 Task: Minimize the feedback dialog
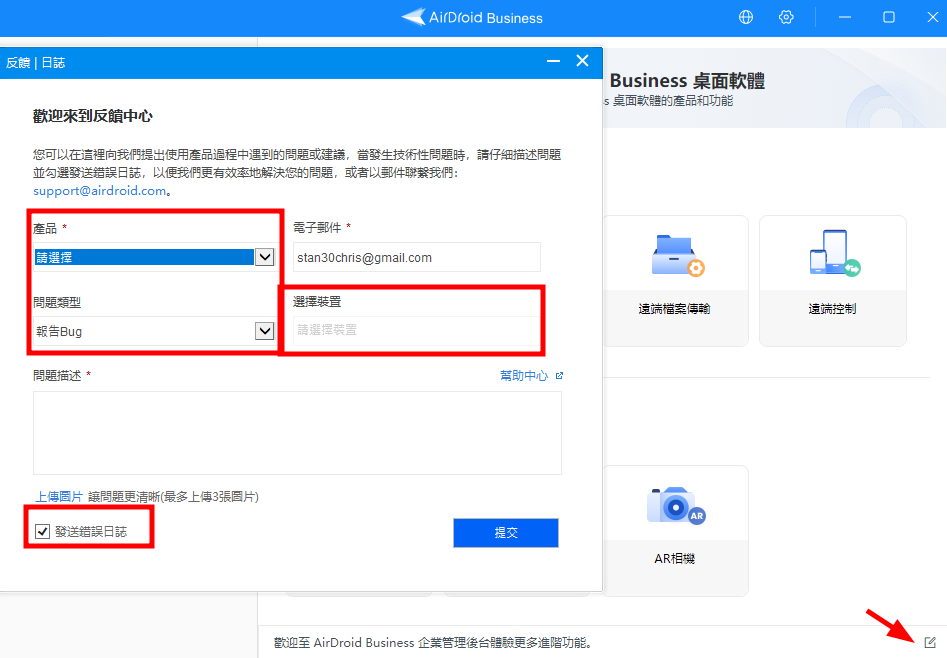click(553, 61)
